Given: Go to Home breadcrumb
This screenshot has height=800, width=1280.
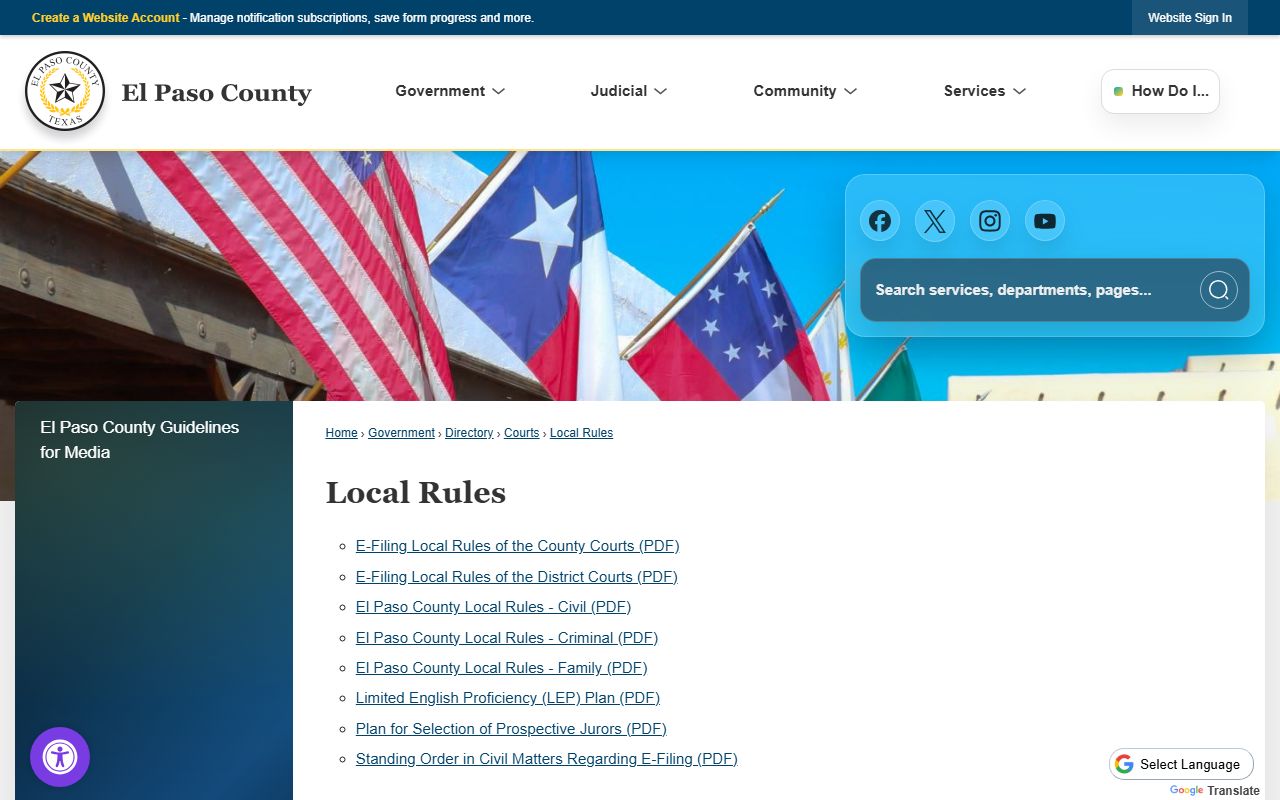Looking at the screenshot, I should (341, 433).
